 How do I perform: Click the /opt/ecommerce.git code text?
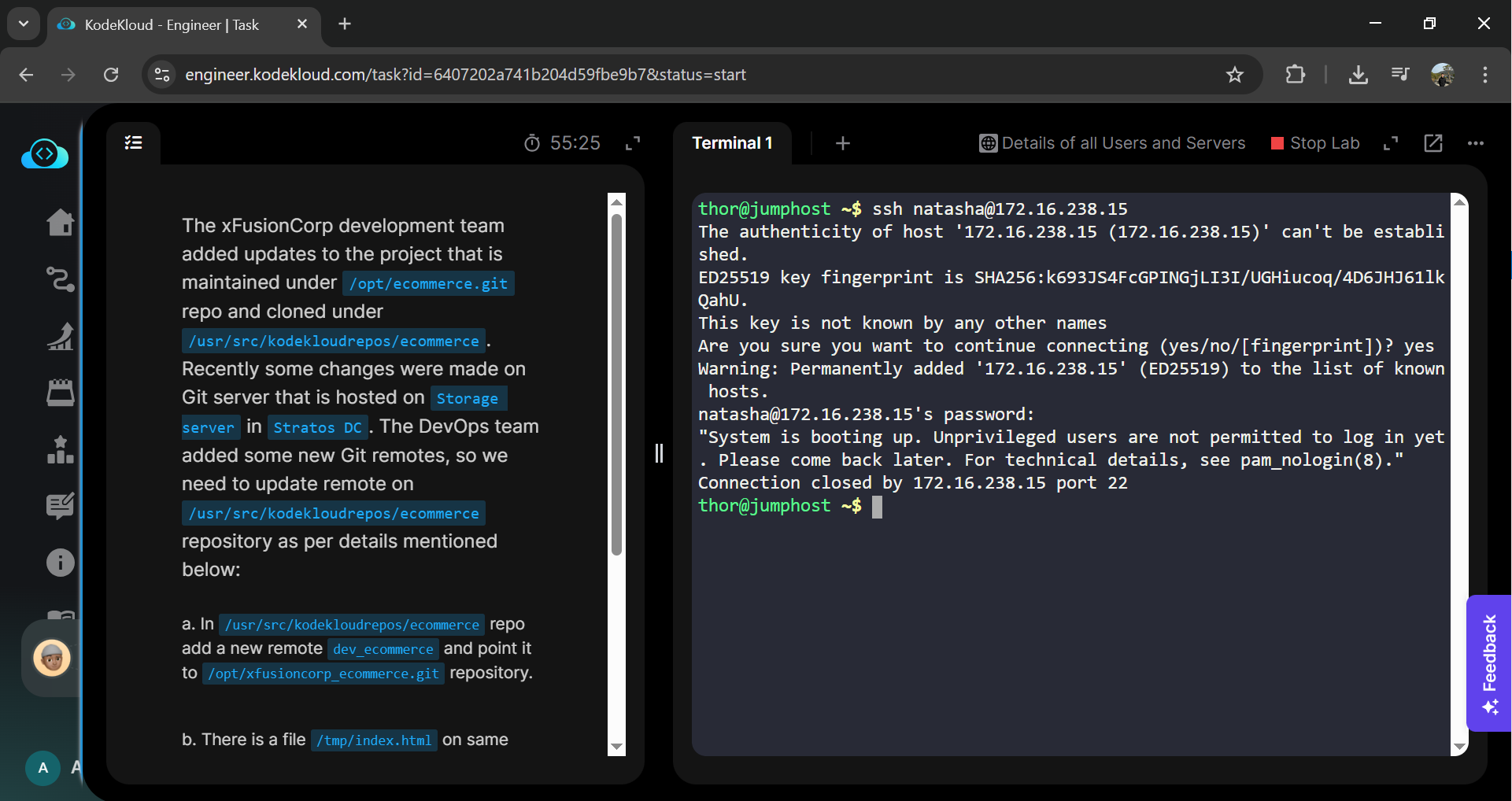tap(428, 283)
